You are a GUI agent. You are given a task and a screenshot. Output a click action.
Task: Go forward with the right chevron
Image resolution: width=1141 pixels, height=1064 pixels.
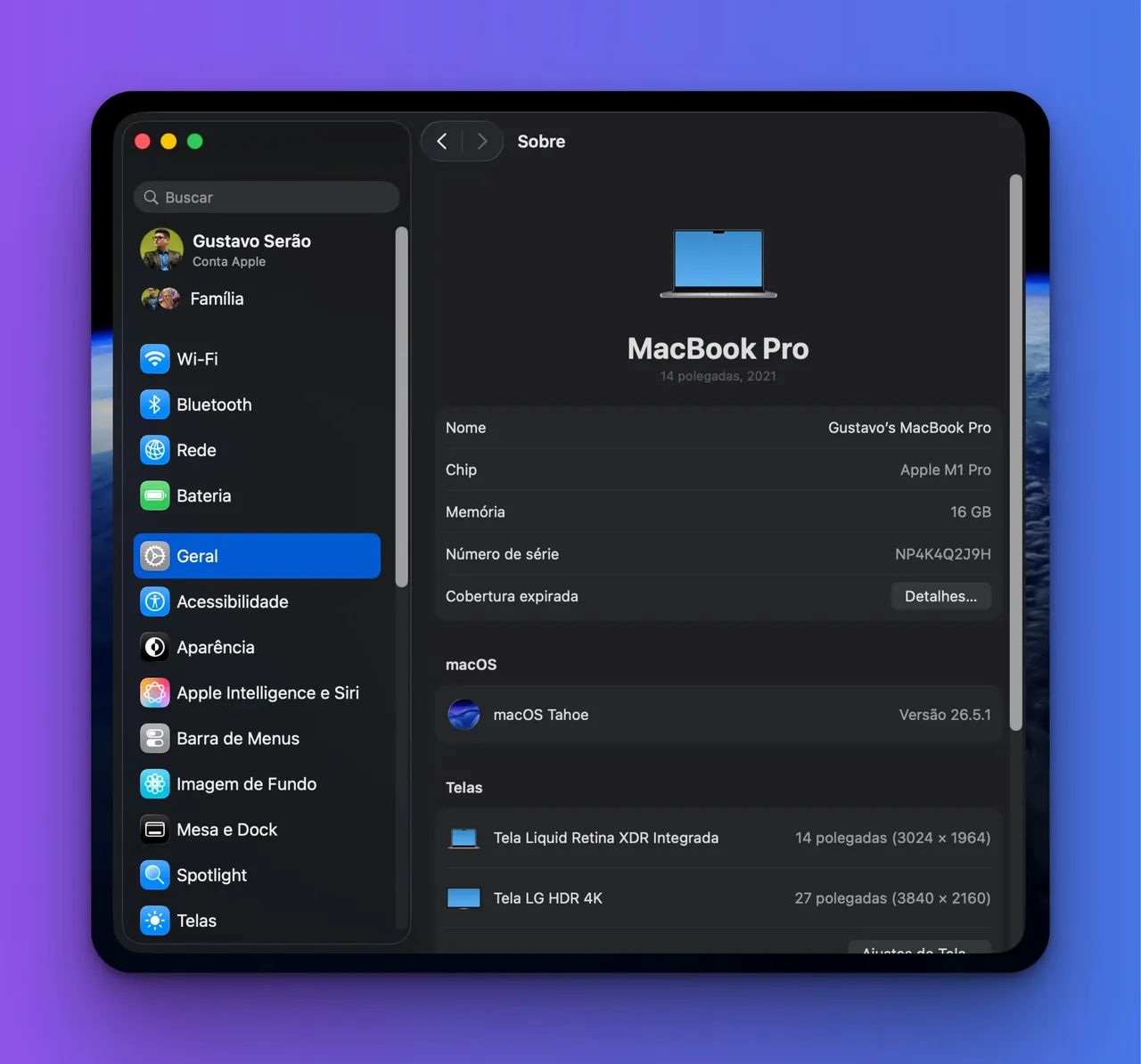[x=482, y=141]
